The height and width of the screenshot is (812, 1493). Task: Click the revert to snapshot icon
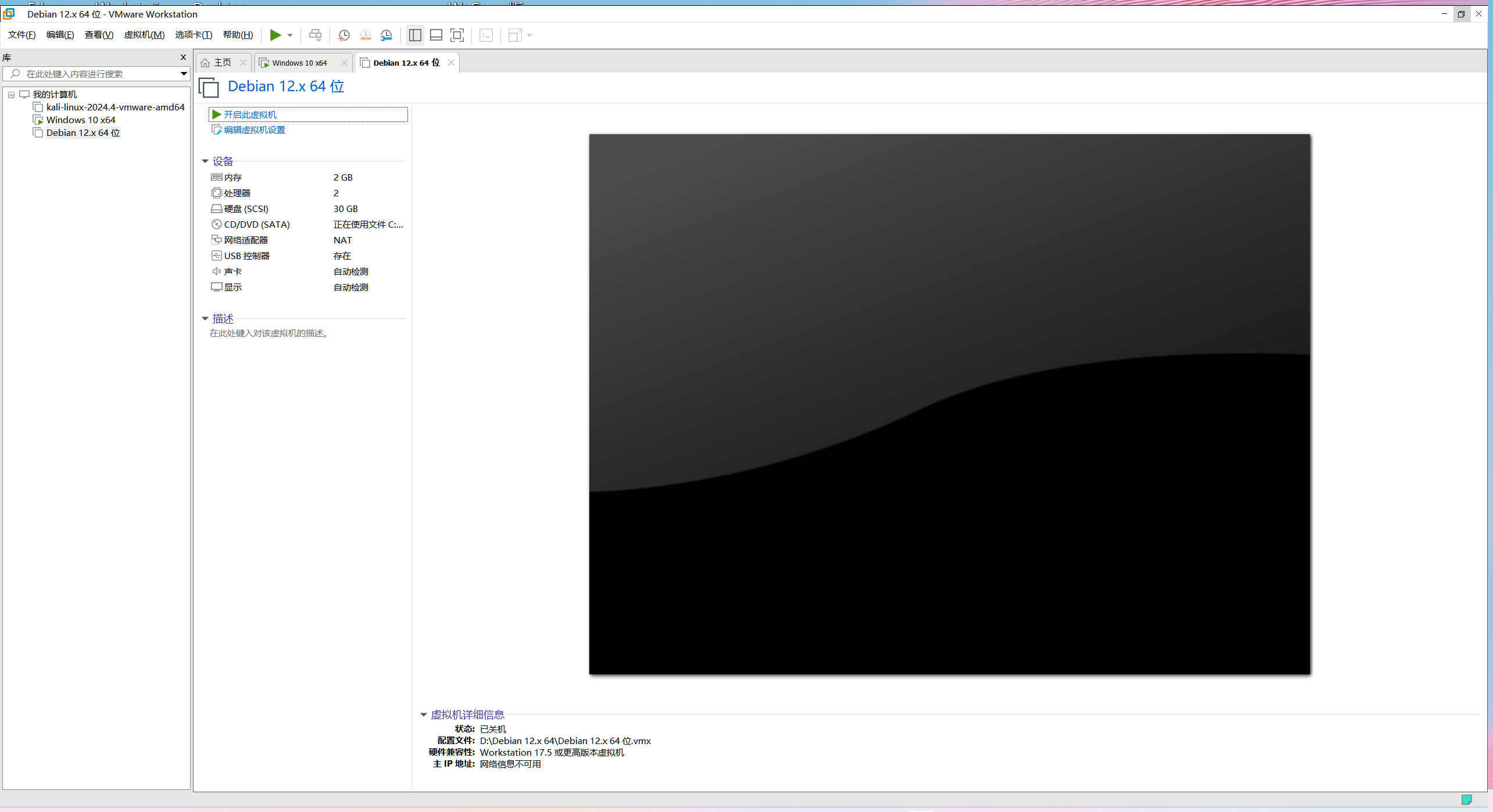tap(365, 35)
